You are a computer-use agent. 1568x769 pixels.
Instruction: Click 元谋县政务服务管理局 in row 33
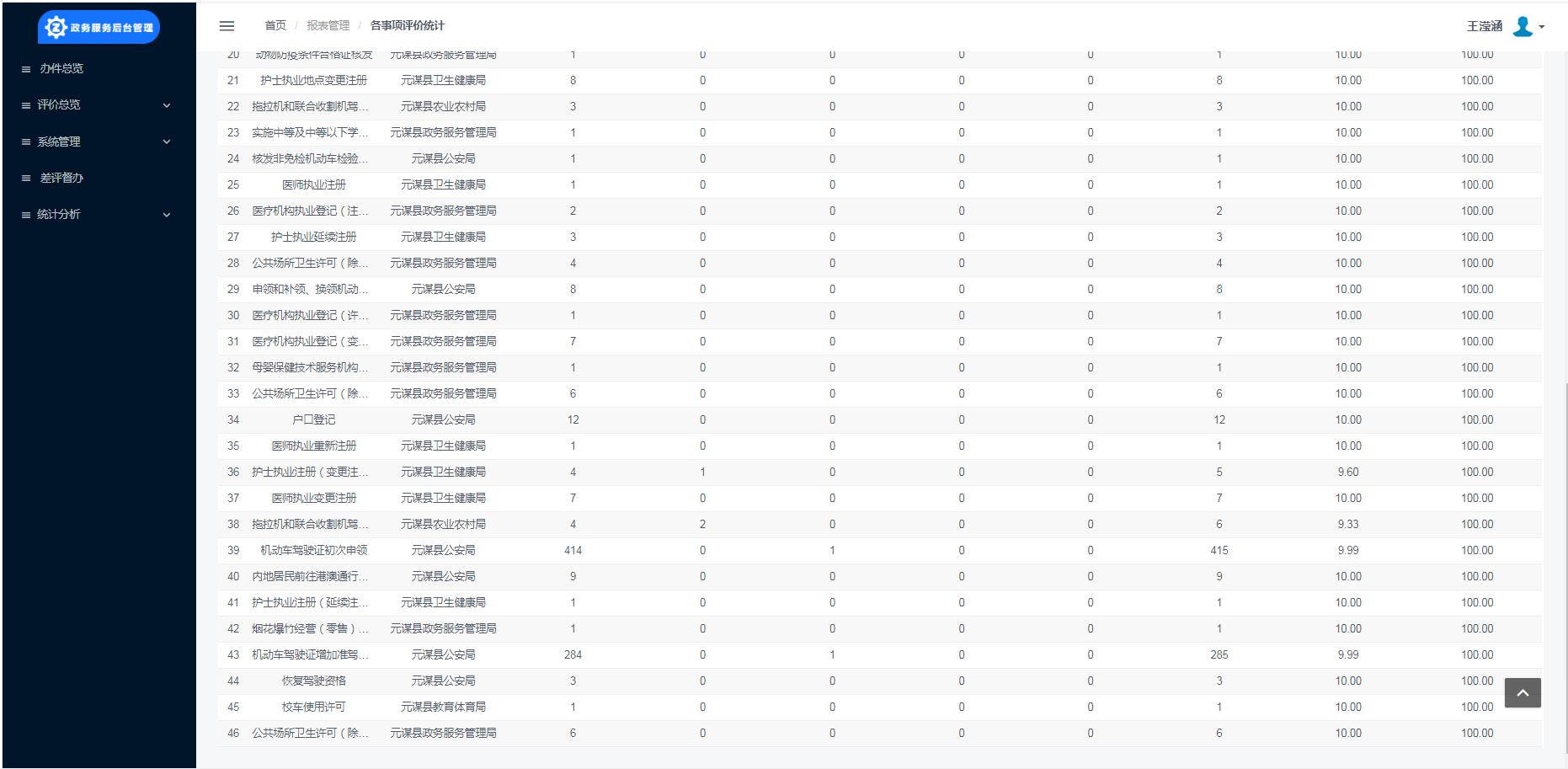[444, 394]
